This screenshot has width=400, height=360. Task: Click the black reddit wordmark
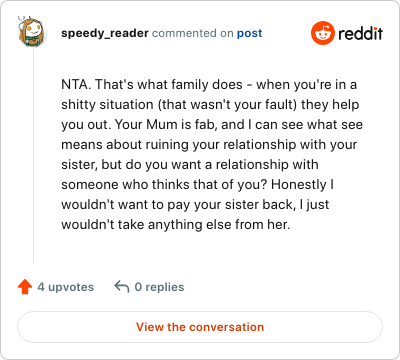(x=360, y=33)
